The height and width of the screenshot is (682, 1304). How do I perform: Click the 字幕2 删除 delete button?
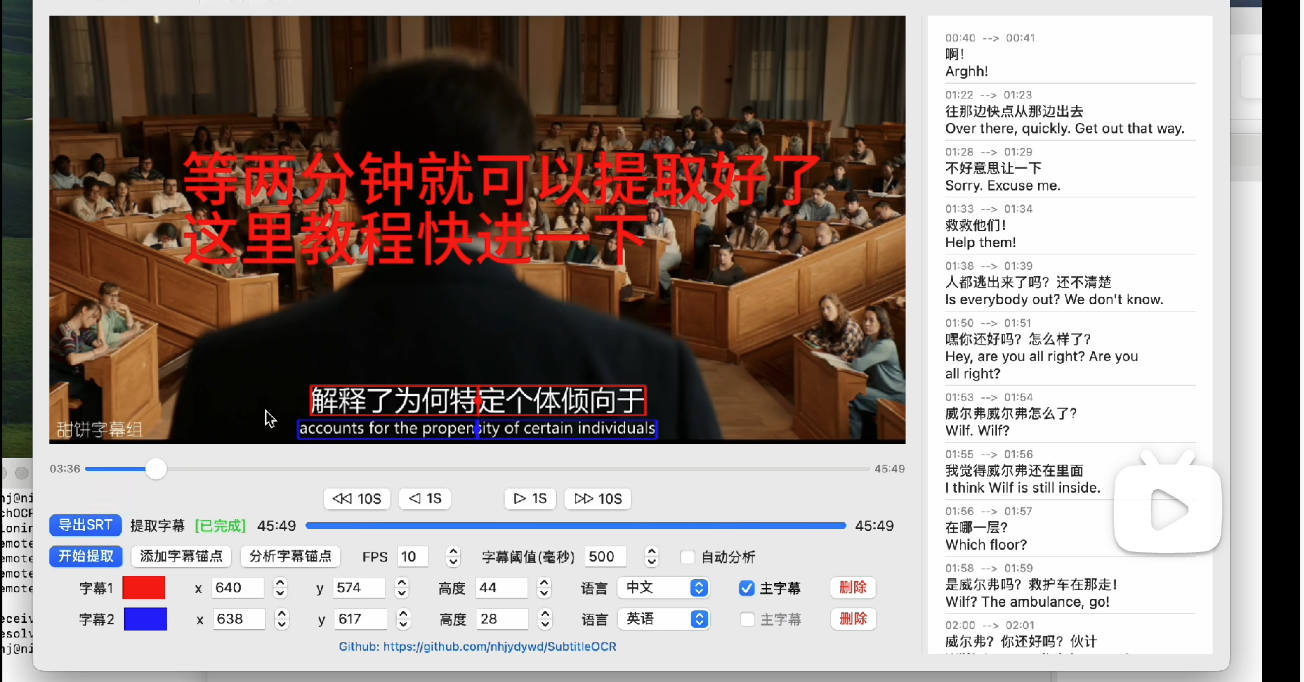click(x=853, y=619)
